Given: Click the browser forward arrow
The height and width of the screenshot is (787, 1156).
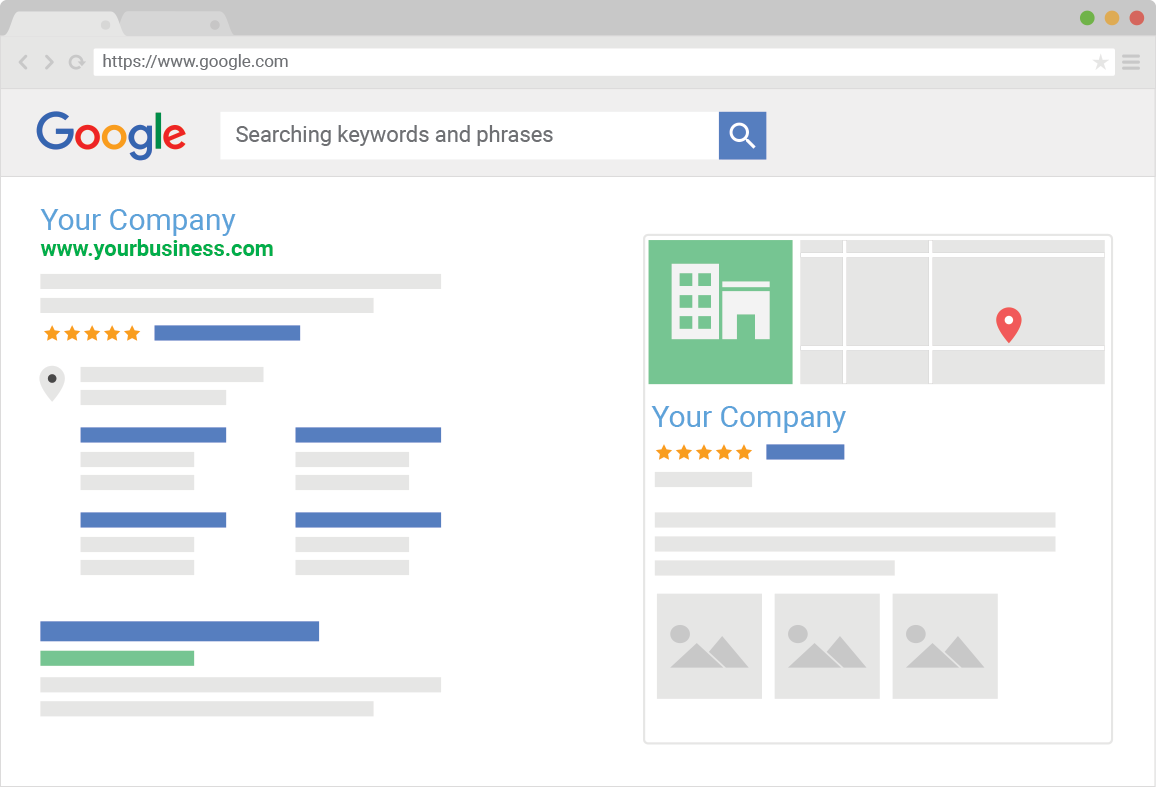Looking at the screenshot, I should click(49, 62).
